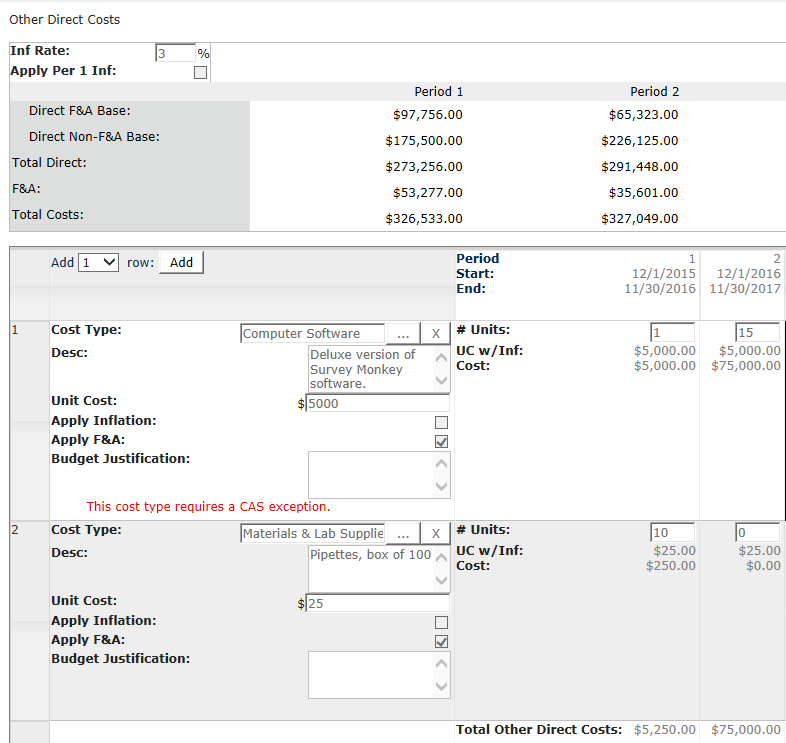This screenshot has height=743, width=786.
Task: Toggle the Apply Per 1 Inf checkbox
Action: (201, 72)
